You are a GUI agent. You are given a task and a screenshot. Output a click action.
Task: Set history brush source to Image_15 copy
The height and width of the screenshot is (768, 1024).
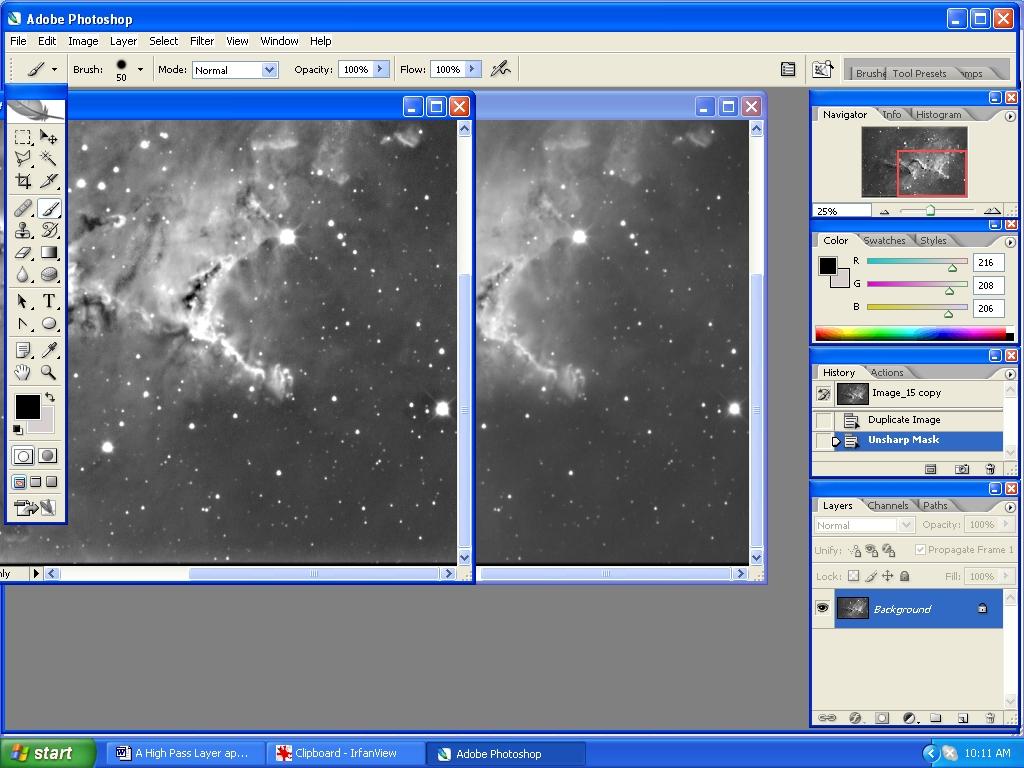point(824,394)
